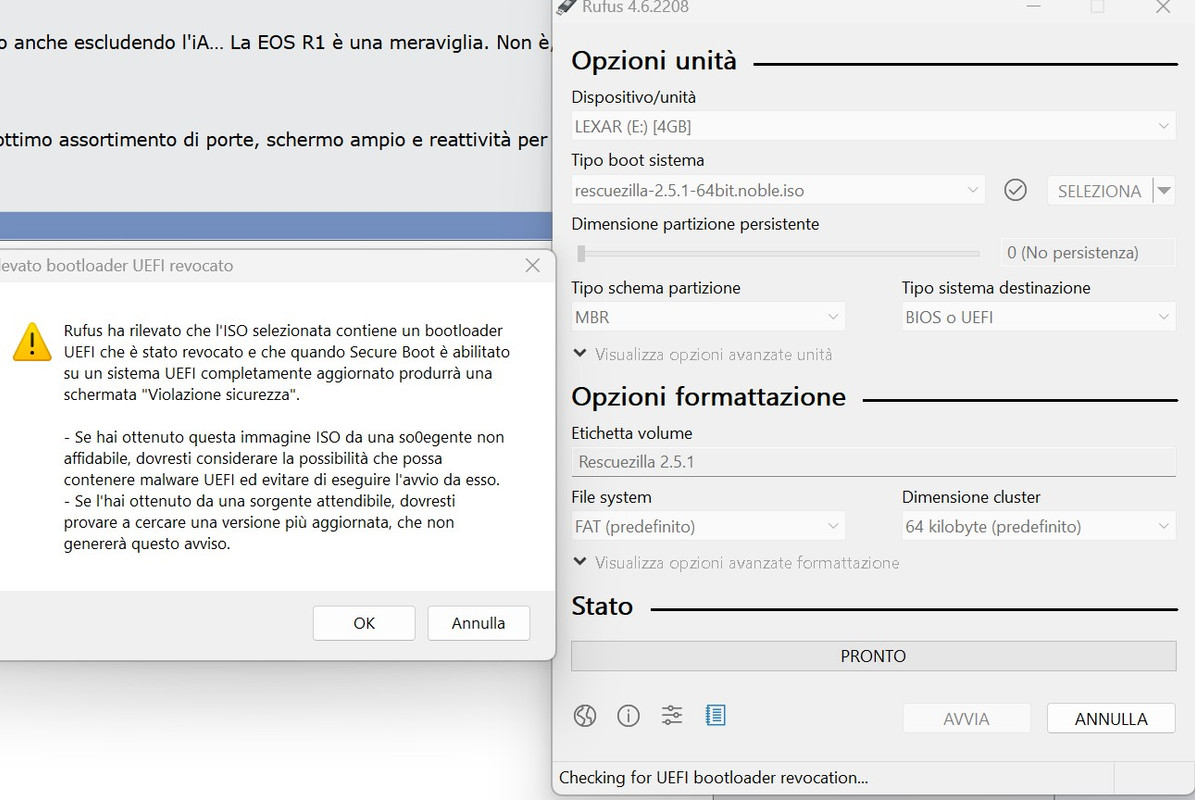Close the Rufus window
Screen dimensions: 1195x800
(1162, 7)
